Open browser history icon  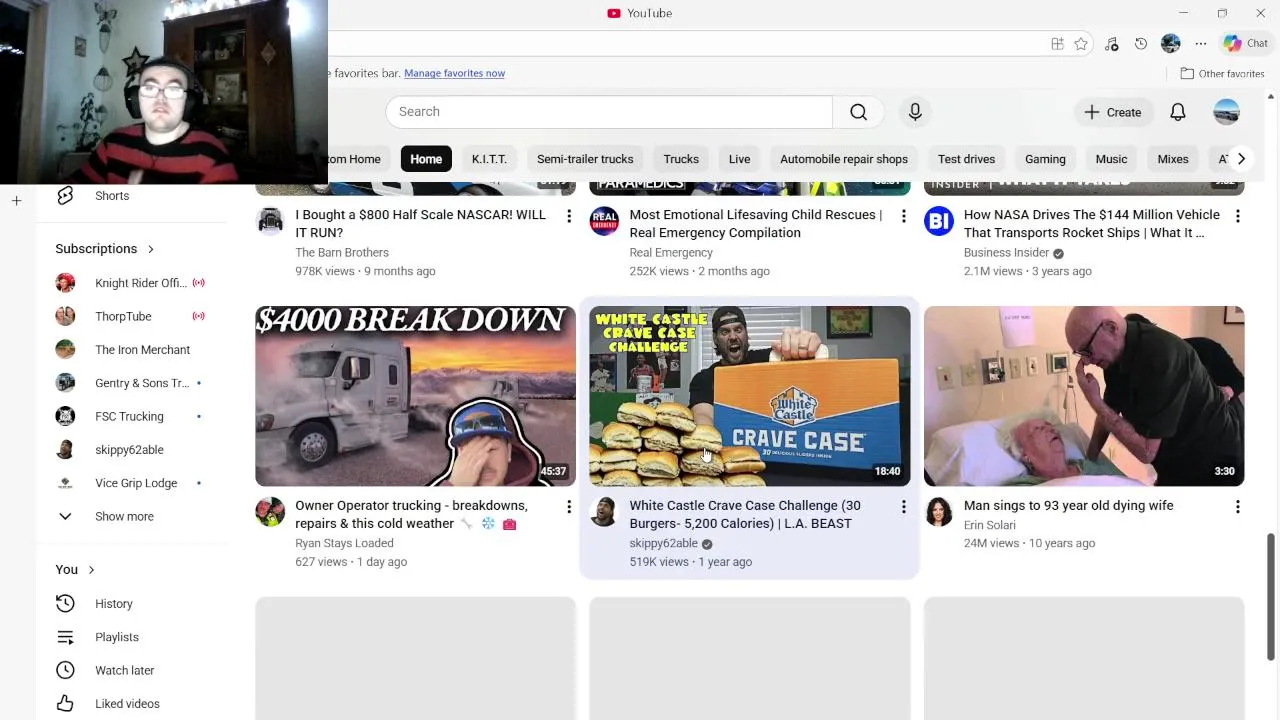coord(1141,44)
